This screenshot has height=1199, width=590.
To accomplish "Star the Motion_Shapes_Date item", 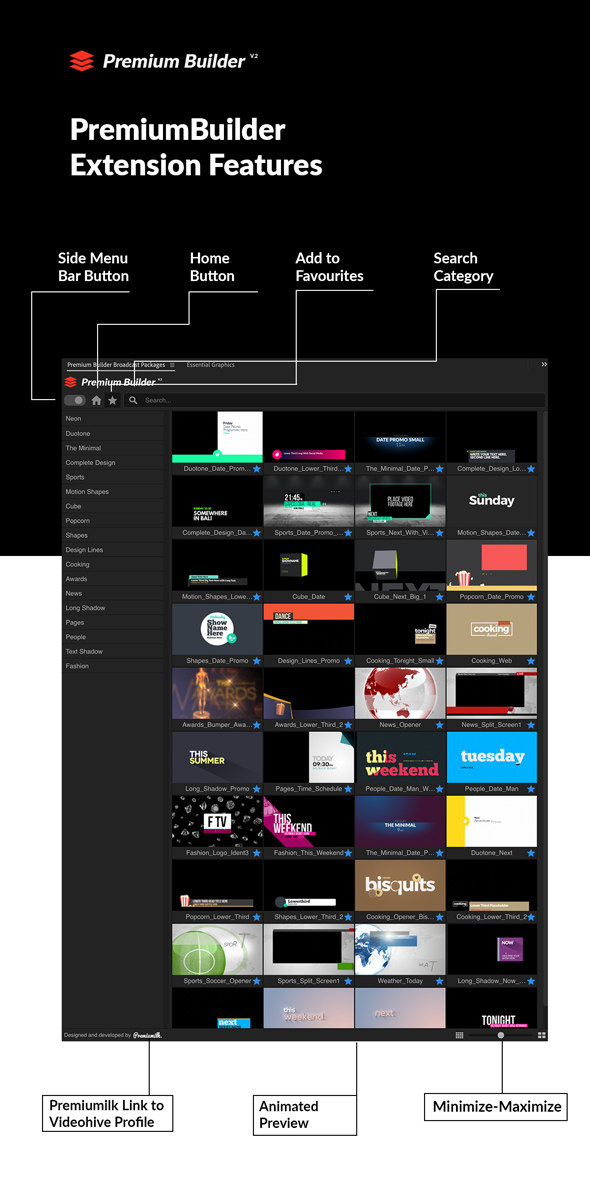I will pos(531,533).
